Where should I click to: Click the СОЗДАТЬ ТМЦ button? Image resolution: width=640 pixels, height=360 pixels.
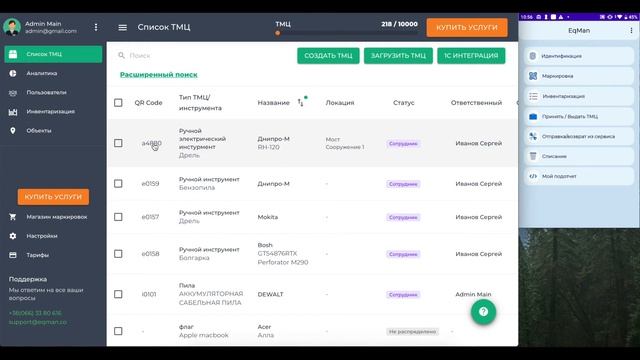click(328, 56)
